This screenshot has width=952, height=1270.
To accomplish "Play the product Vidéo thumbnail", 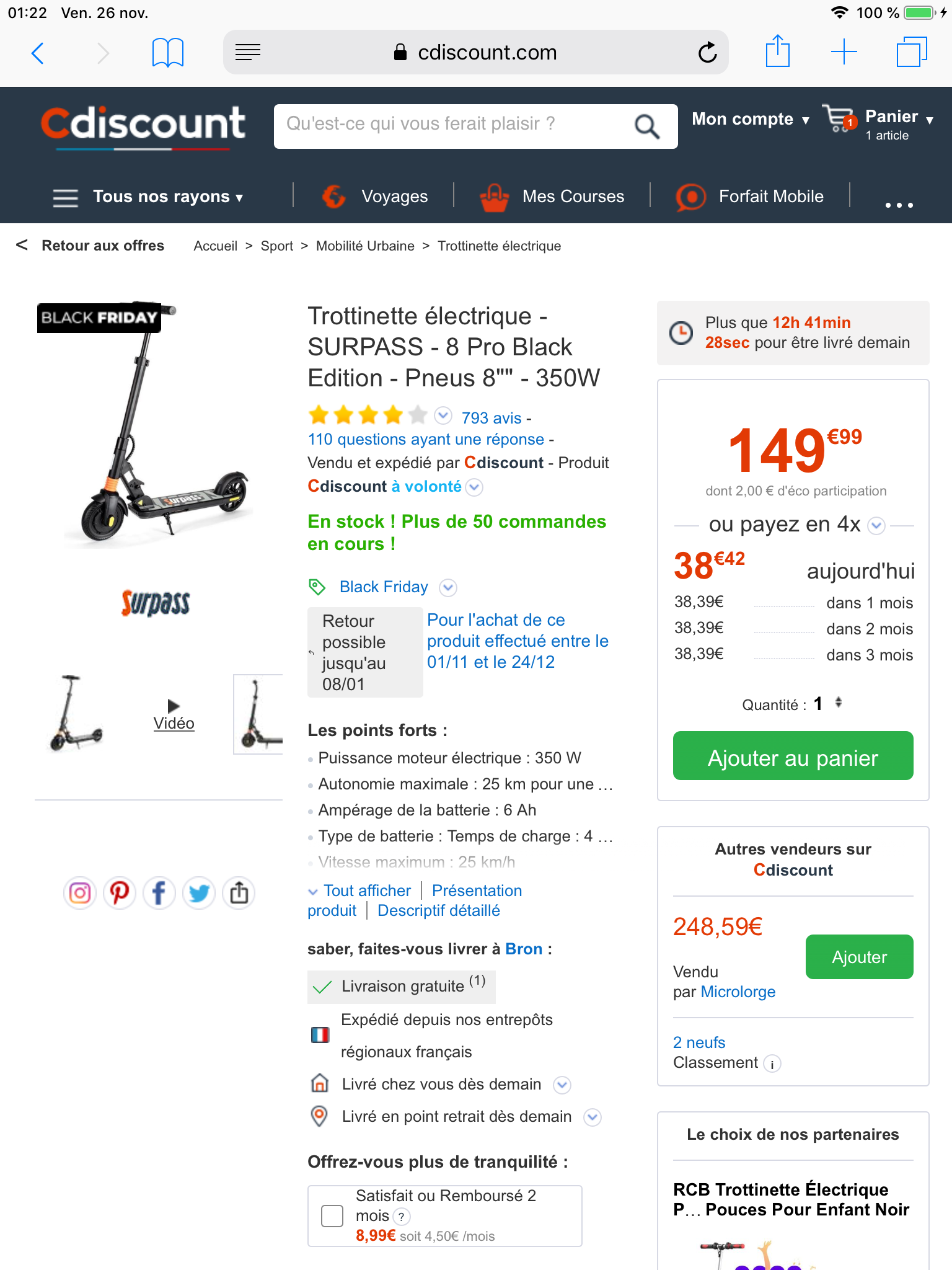I will click(x=174, y=714).
